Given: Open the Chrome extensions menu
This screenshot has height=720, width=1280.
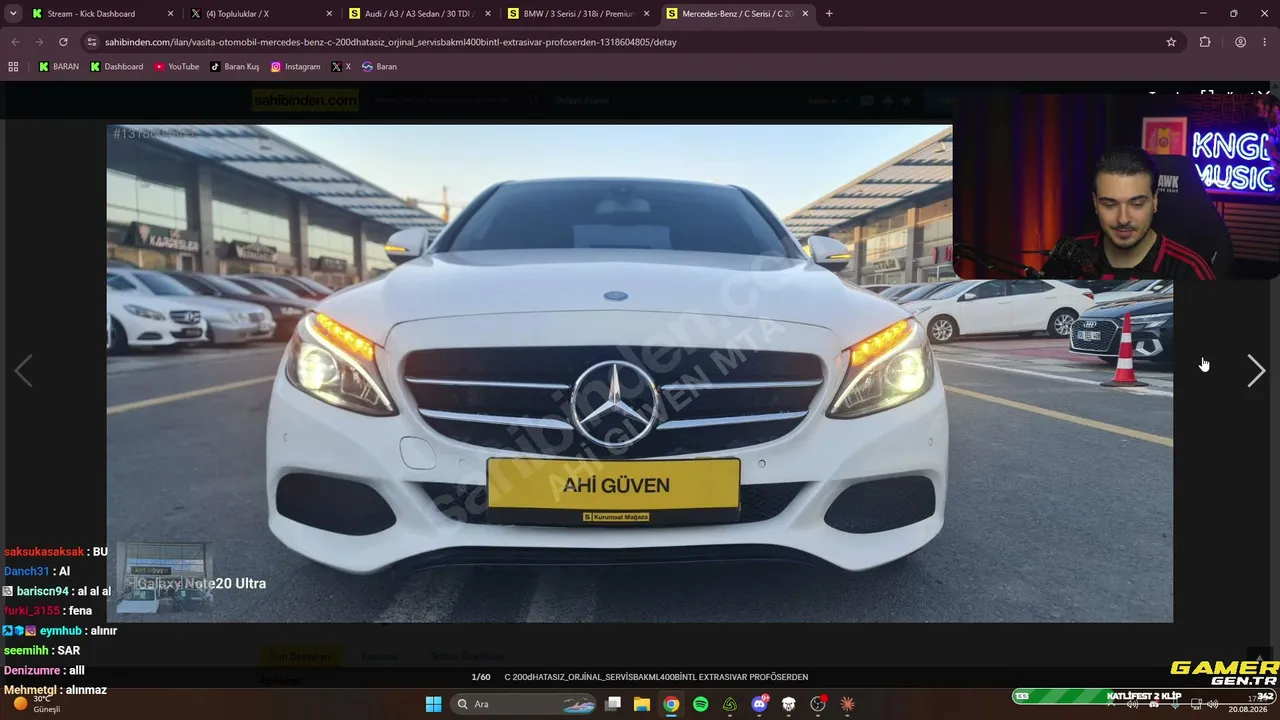Looking at the screenshot, I should coord(1205,42).
